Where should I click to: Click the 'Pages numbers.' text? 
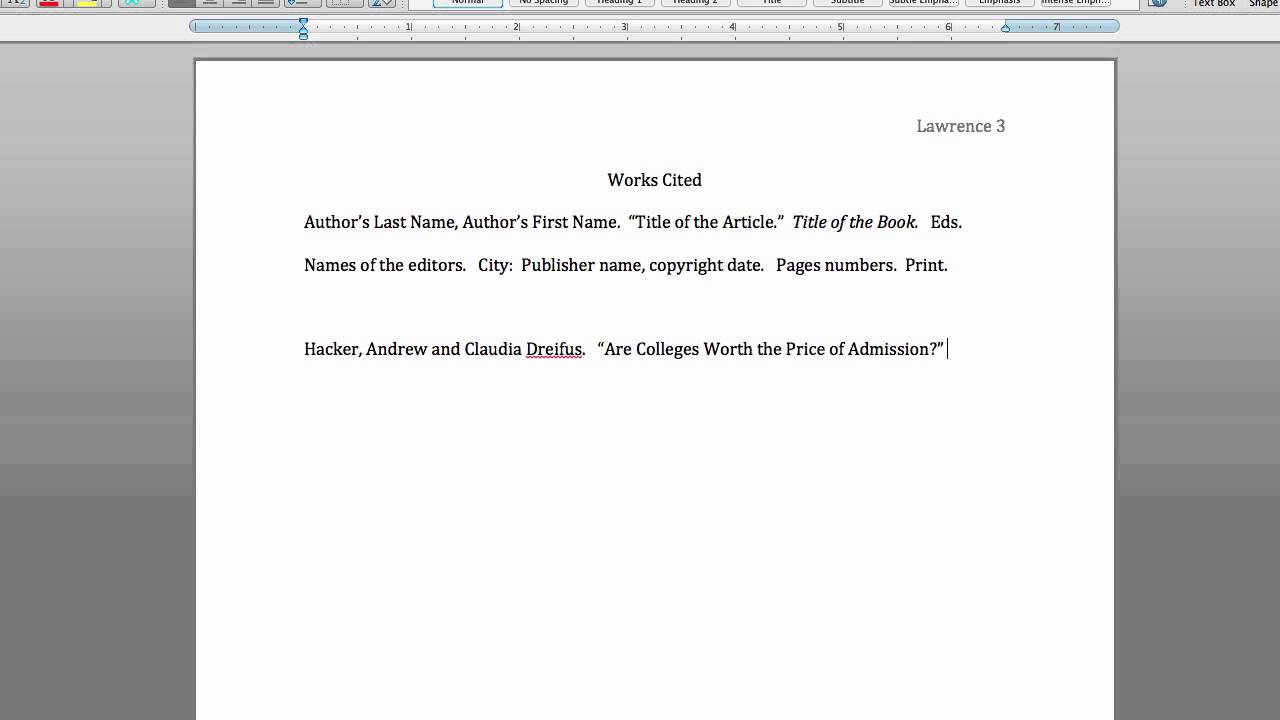pyautogui.click(x=836, y=265)
